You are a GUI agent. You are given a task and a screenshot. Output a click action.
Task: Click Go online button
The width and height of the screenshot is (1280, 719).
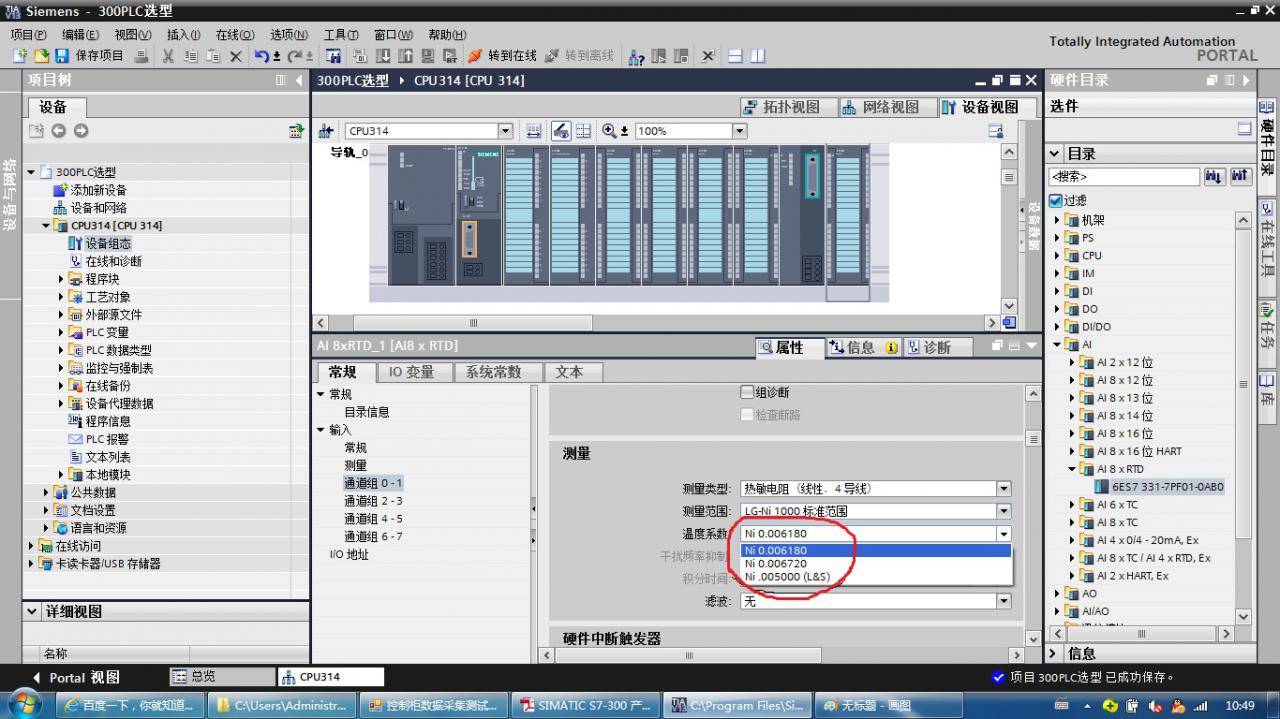(502, 56)
